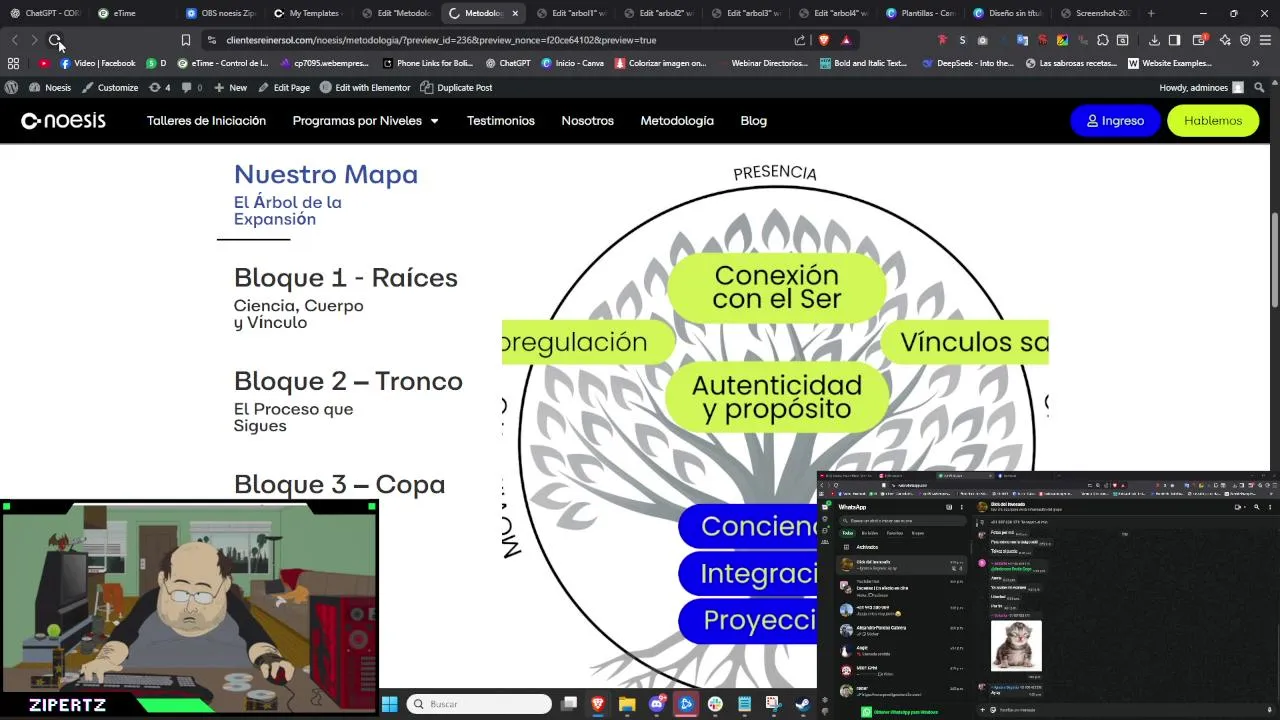1280x720 pixels.
Task: Select Bloque 1 - Raíces heading
Action: tap(346, 277)
